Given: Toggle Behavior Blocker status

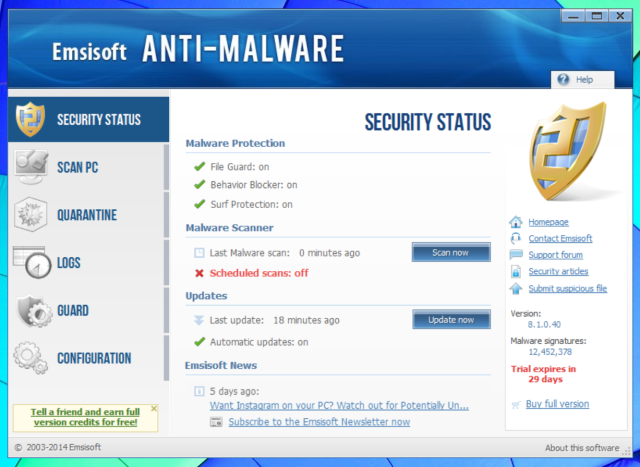Looking at the screenshot, I should [253, 185].
